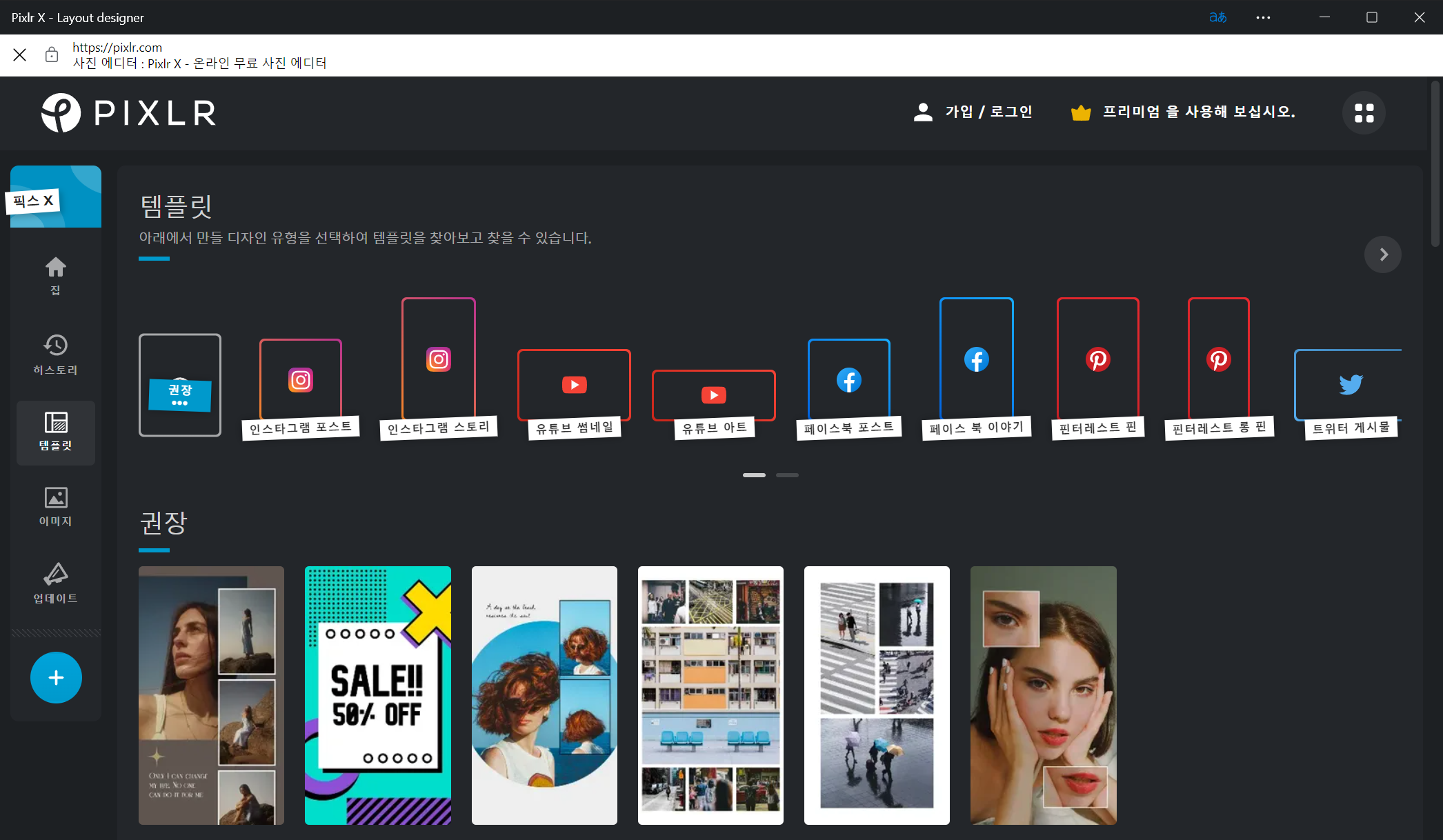Image resolution: width=1443 pixels, height=840 pixels.
Task: Select the Recommended (권장) template category tile
Action: [x=180, y=385]
